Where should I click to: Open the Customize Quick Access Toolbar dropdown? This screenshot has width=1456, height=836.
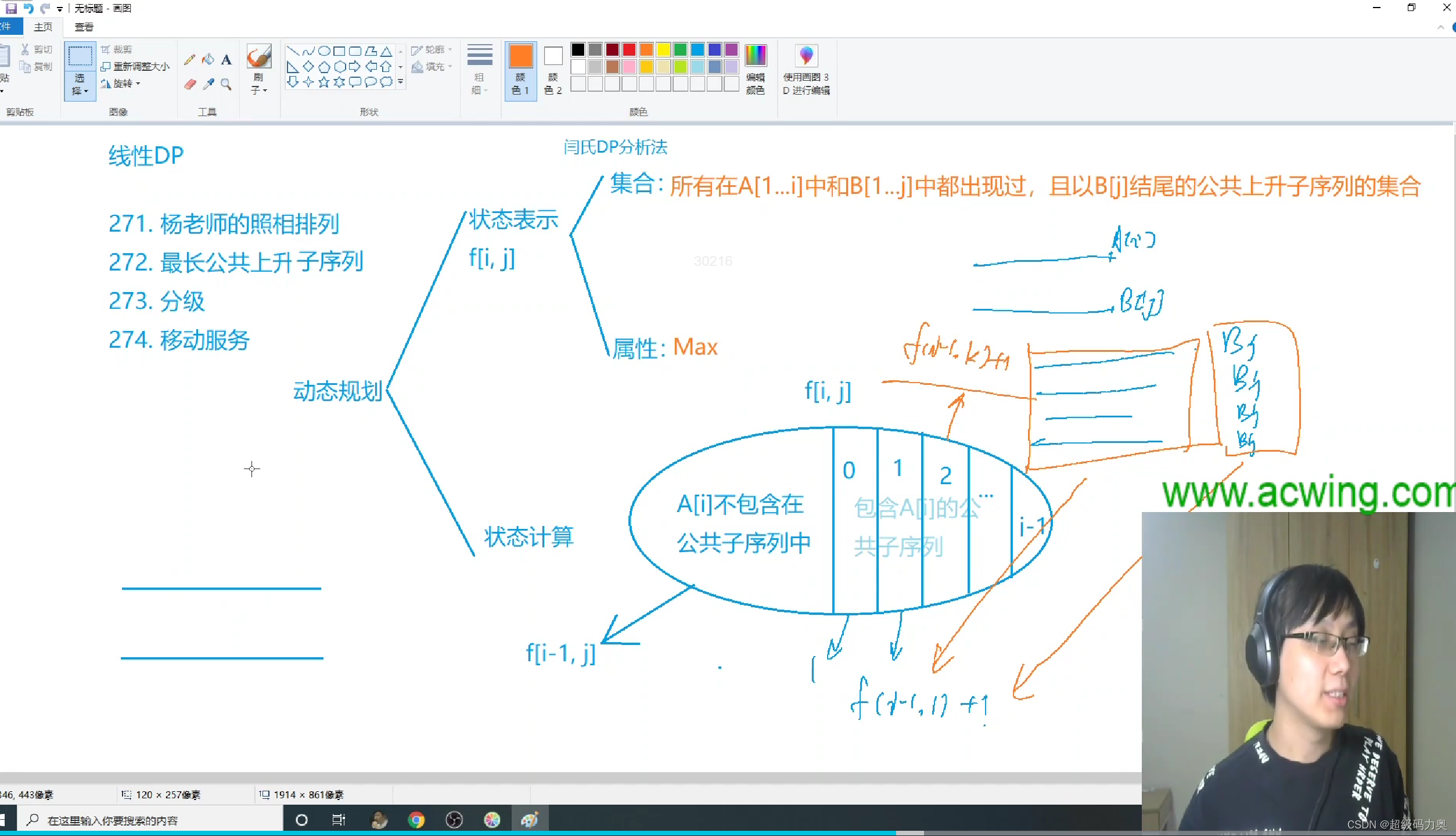tap(60, 9)
